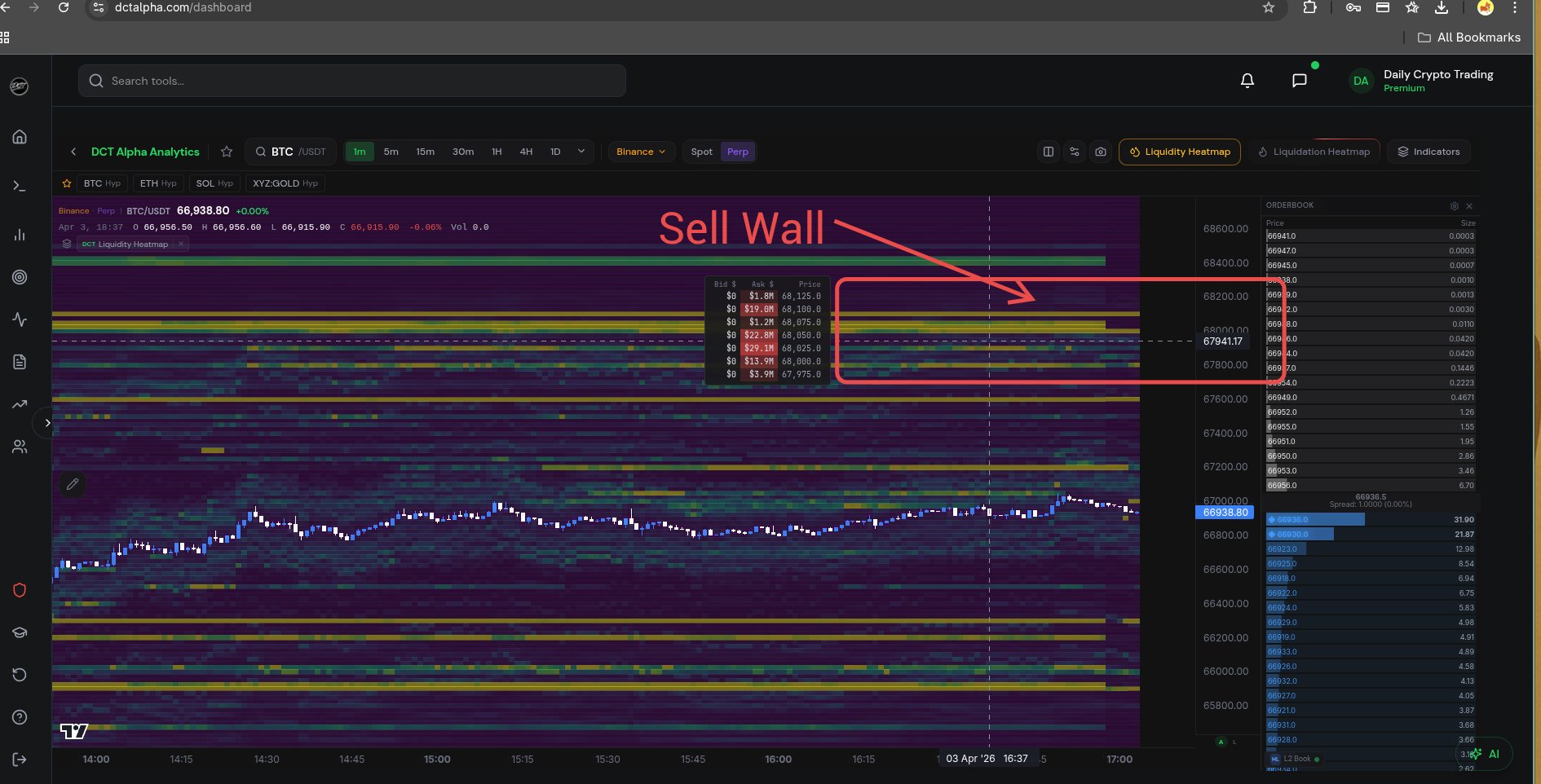The width and height of the screenshot is (1541, 784).
Task: Open chart settings sliders icon
Action: tap(1075, 152)
